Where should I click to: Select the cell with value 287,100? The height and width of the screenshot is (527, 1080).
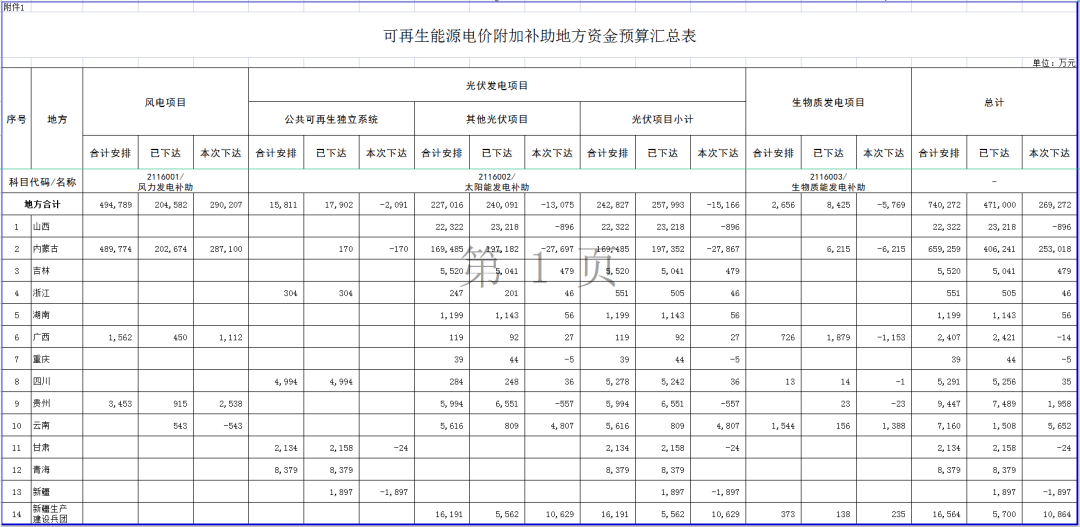click(x=220, y=249)
